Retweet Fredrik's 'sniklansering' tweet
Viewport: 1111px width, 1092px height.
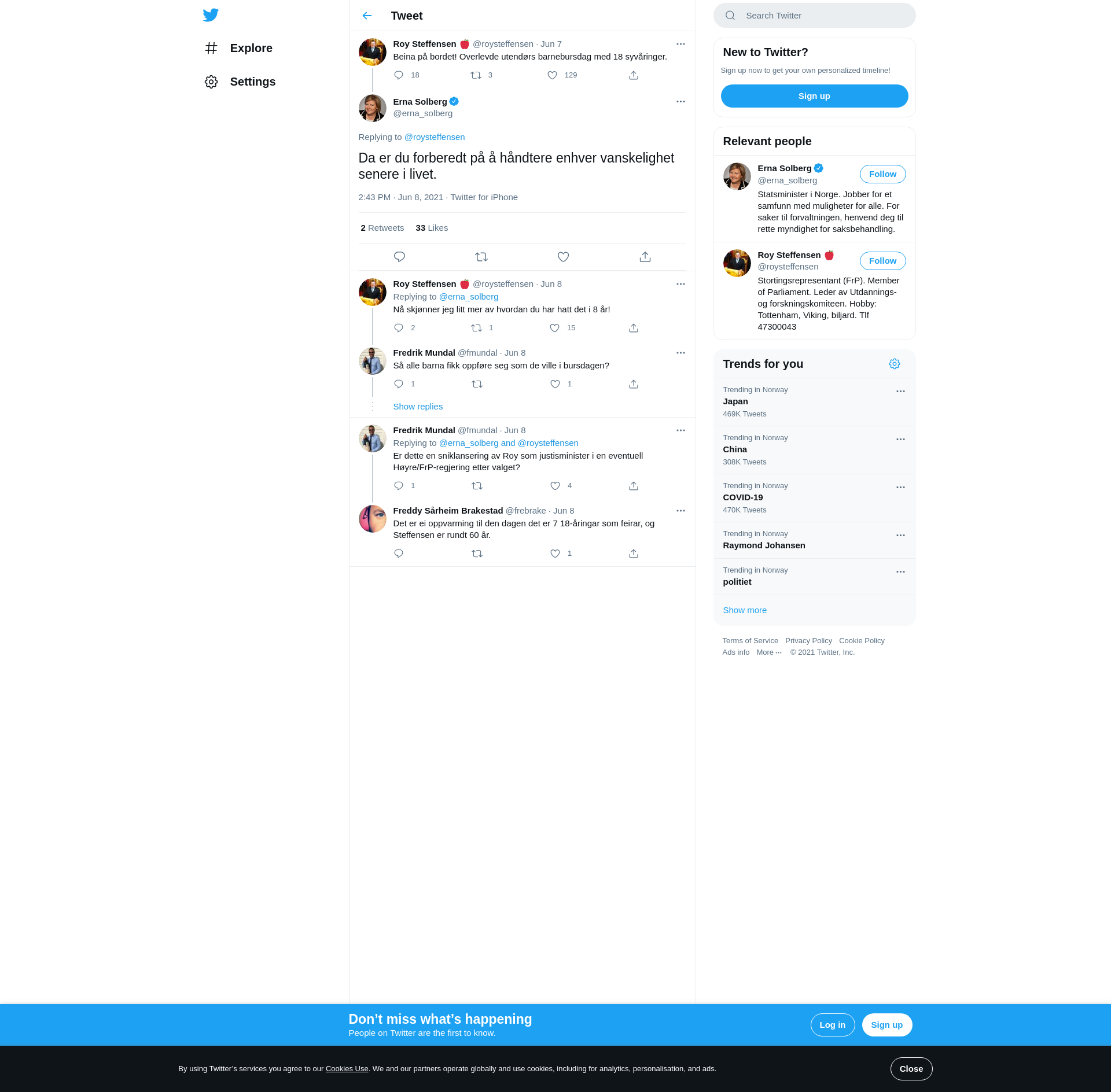coord(477,486)
